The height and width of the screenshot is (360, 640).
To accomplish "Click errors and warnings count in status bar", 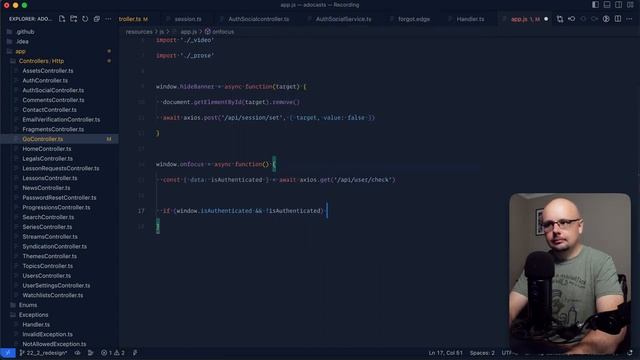I will click(x=113, y=353).
